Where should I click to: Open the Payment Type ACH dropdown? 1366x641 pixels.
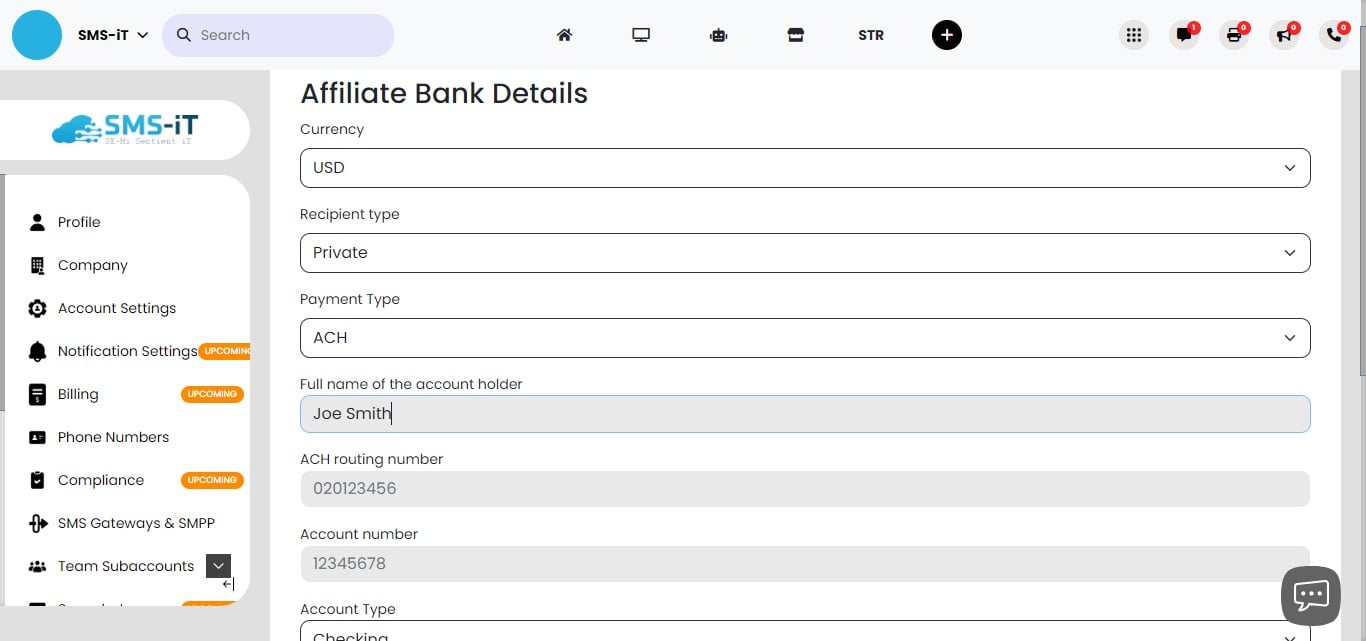(x=805, y=338)
